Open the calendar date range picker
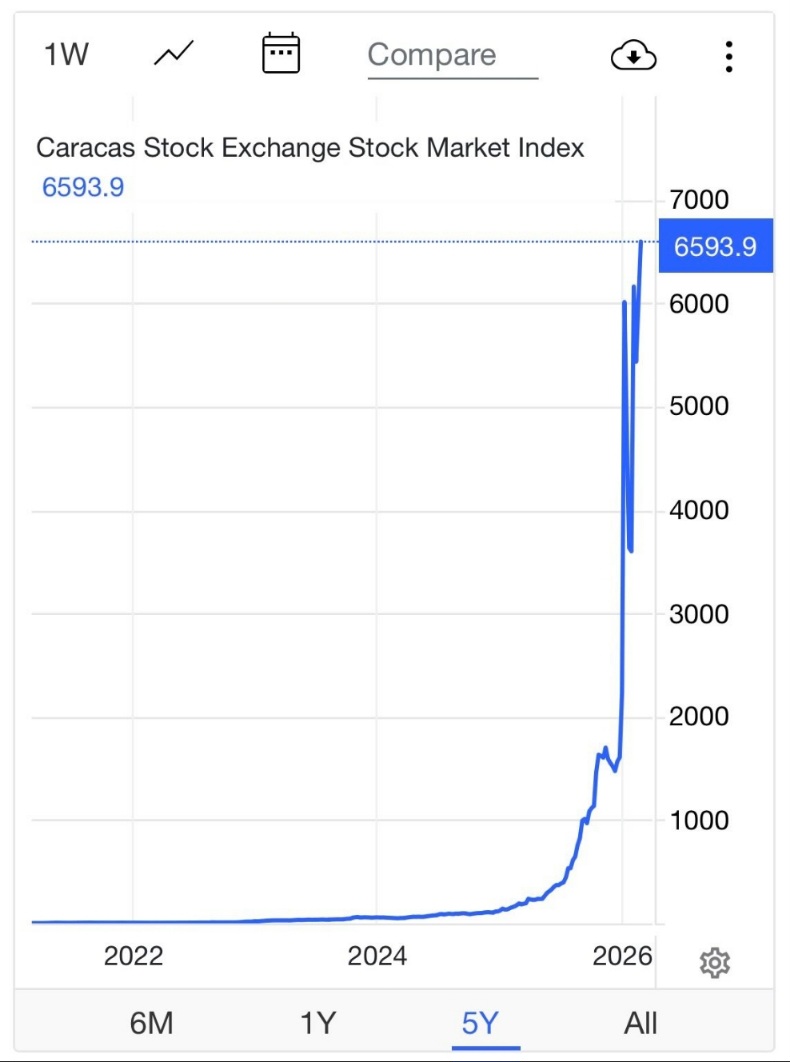790x1062 pixels. click(x=281, y=54)
